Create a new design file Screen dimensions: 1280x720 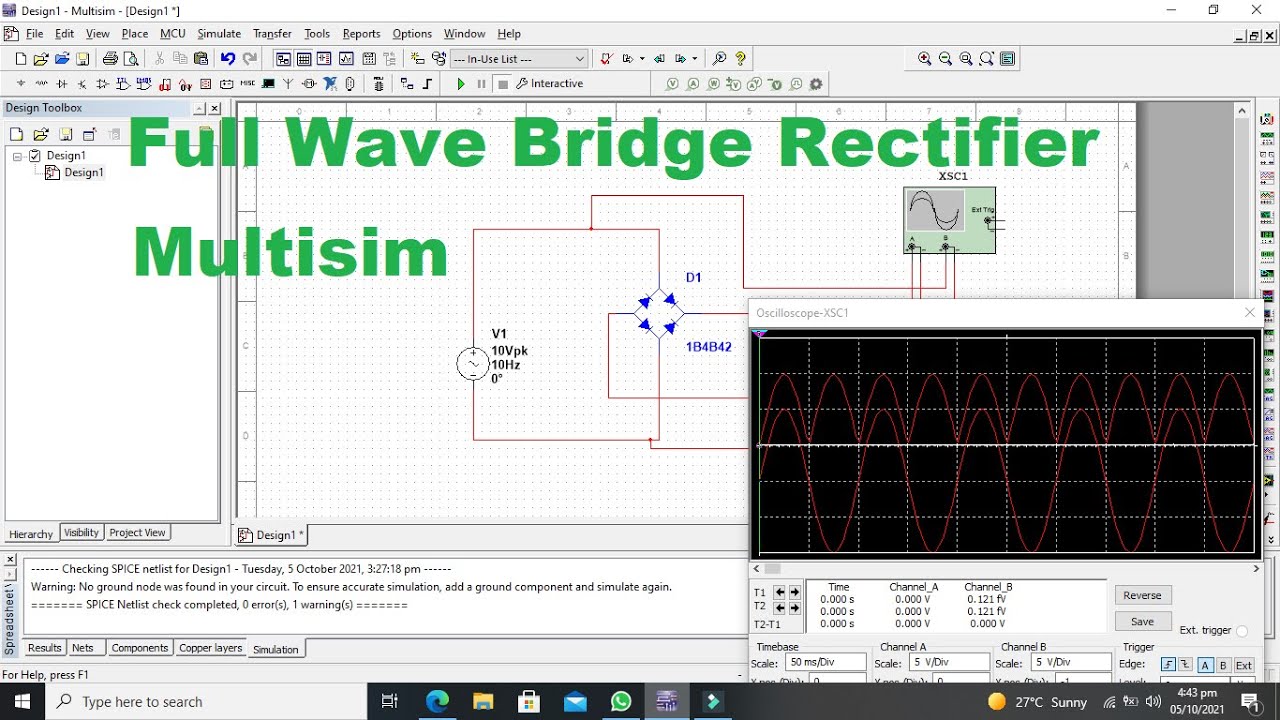pos(21,59)
